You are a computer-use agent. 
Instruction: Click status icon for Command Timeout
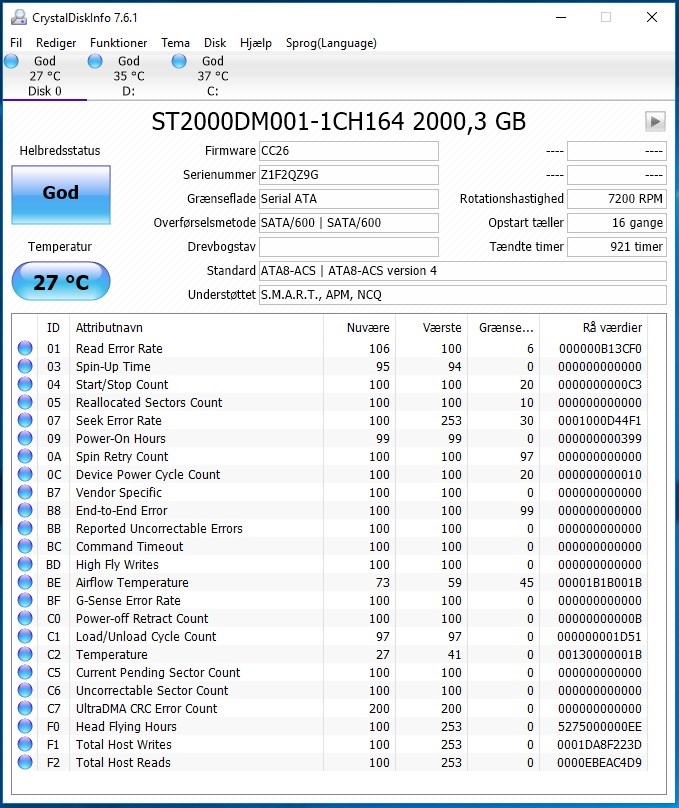tap(25, 547)
